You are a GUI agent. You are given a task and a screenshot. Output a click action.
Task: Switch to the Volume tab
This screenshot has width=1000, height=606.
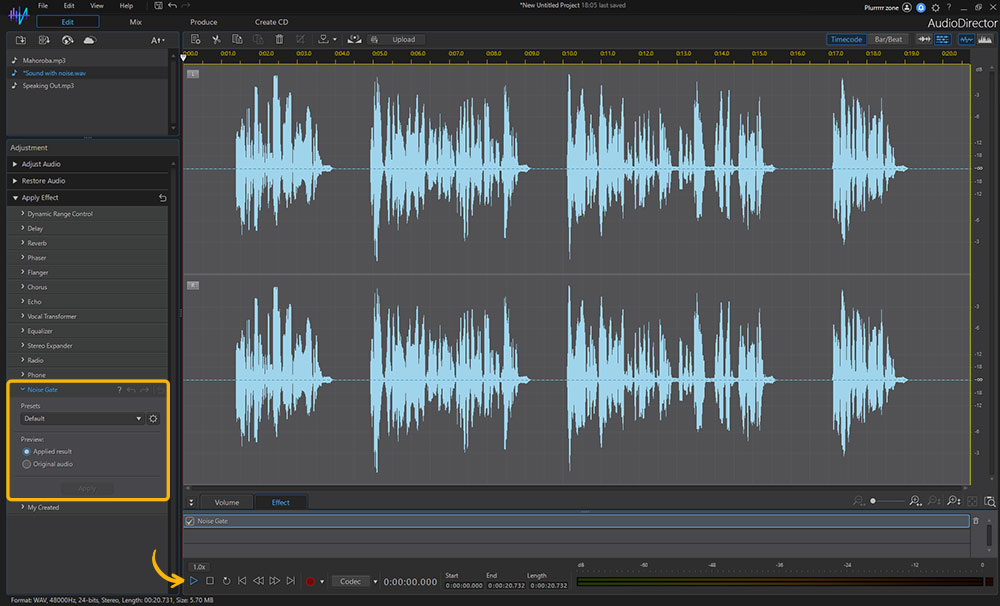226,502
